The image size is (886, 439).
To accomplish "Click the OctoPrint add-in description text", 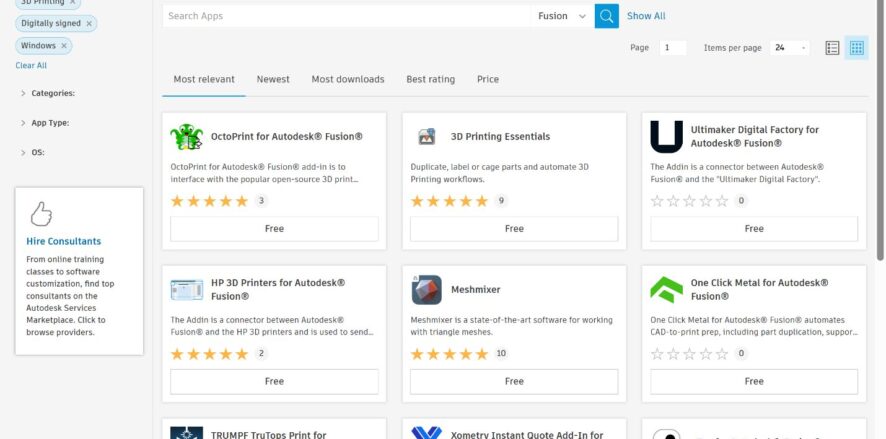I will pyautogui.click(x=266, y=173).
